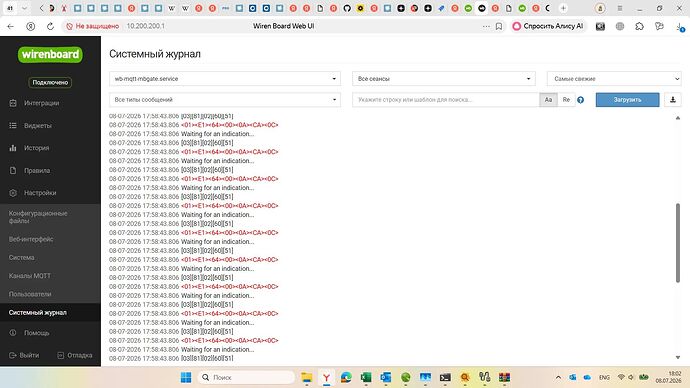Open the browser extensions puzzle icon
The height and width of the screenshot is (388, 690).
(x=639, y=26)
